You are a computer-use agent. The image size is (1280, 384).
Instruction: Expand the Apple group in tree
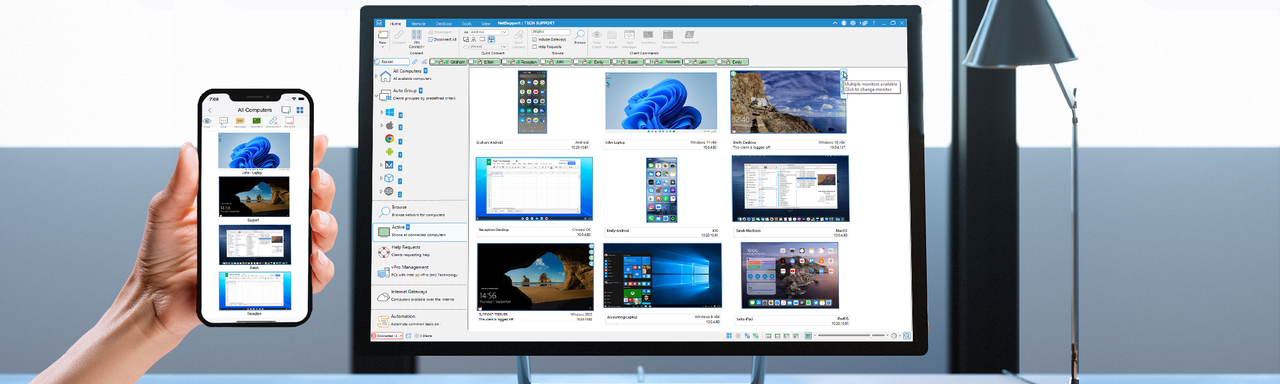coord(382,126)
